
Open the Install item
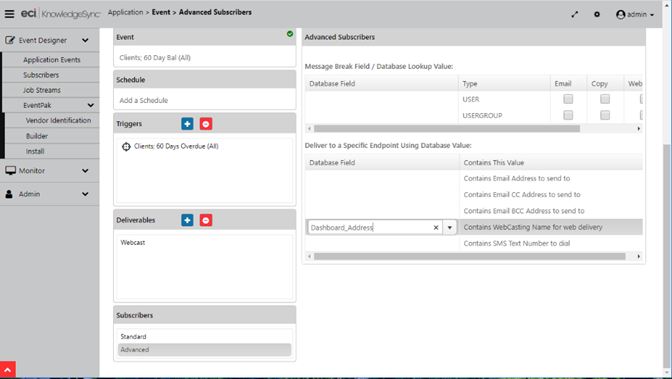(x=35, y=151)
